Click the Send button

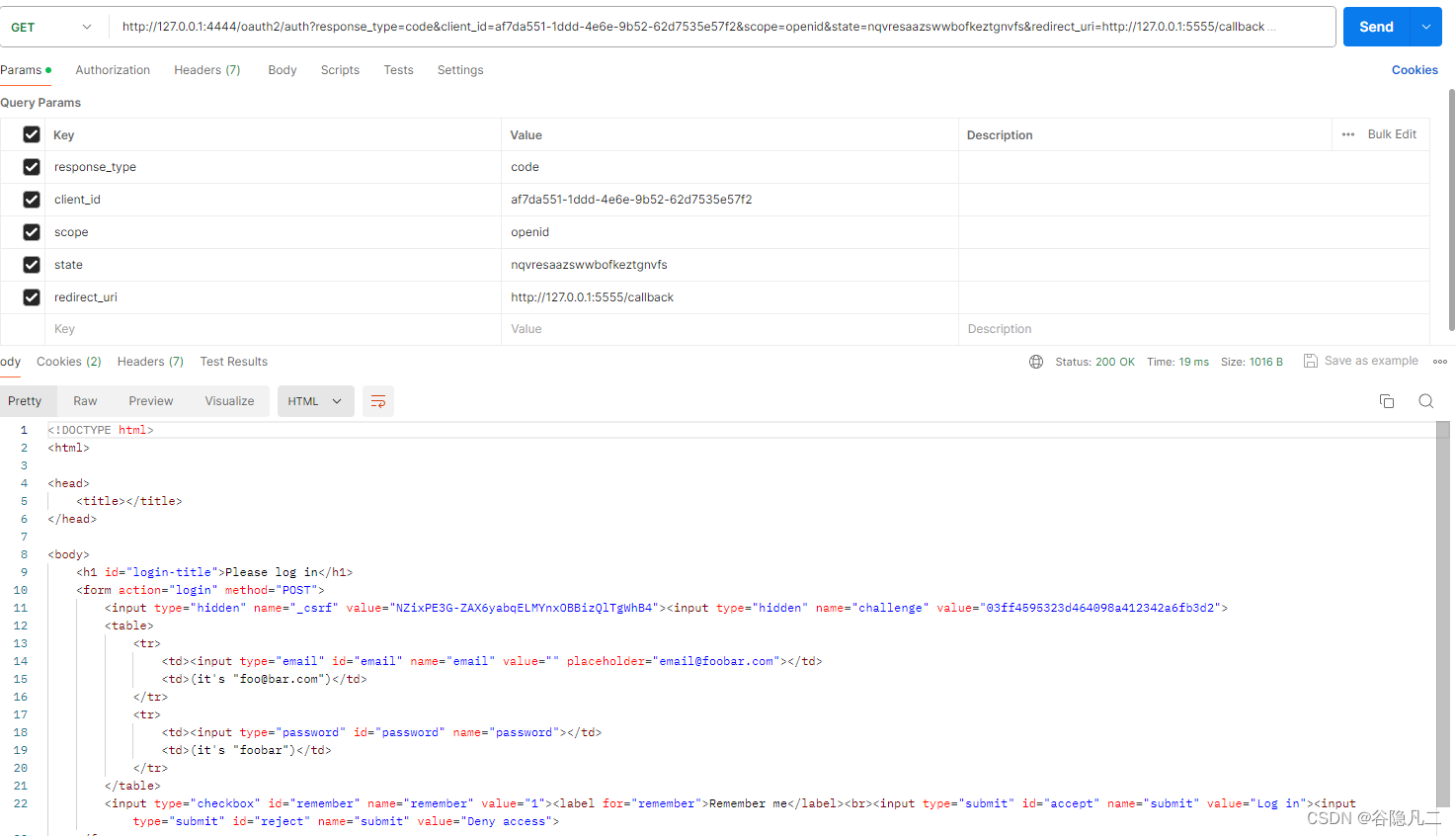coord(1377,27)
